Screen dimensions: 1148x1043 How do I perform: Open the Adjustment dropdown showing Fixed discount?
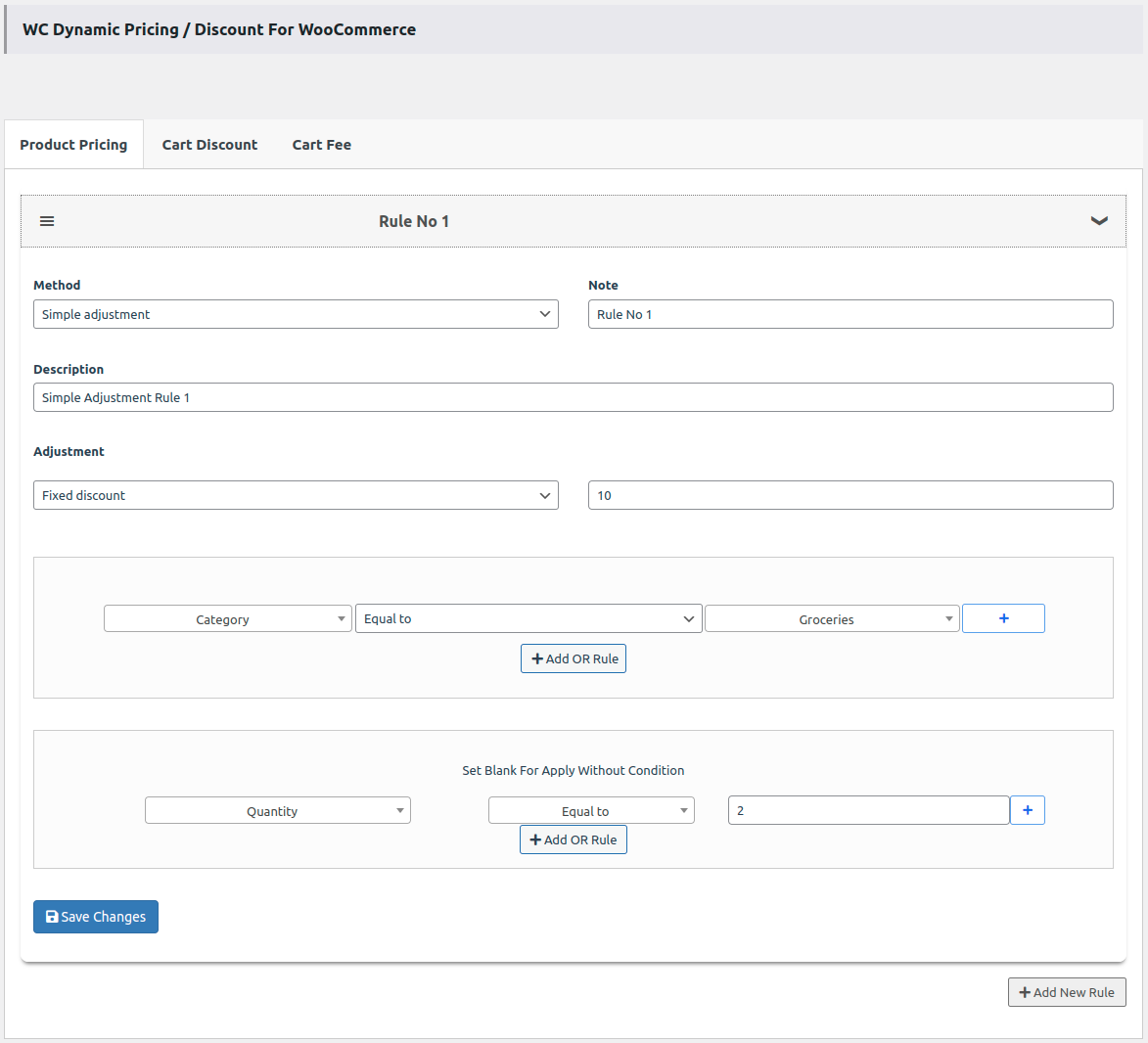pos(296,495)
